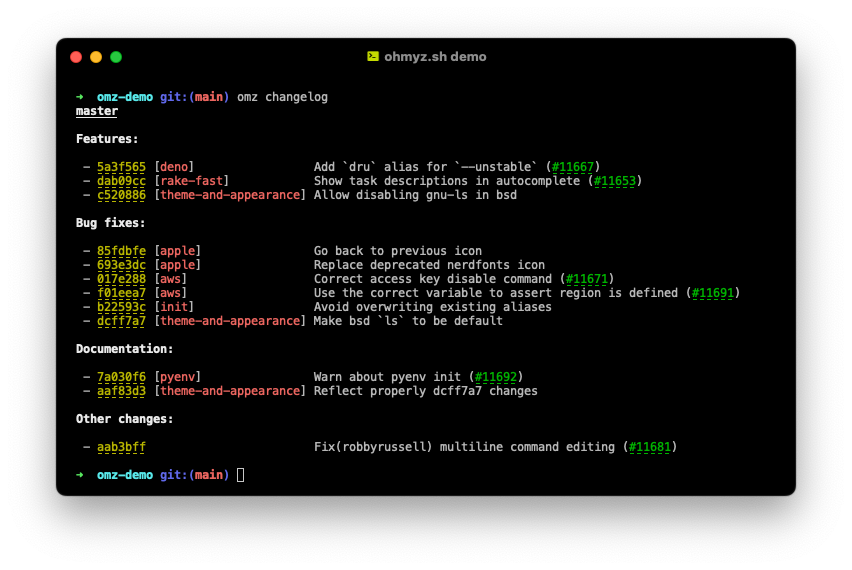Click commit hash 85fdbfe

click(121, 251)
